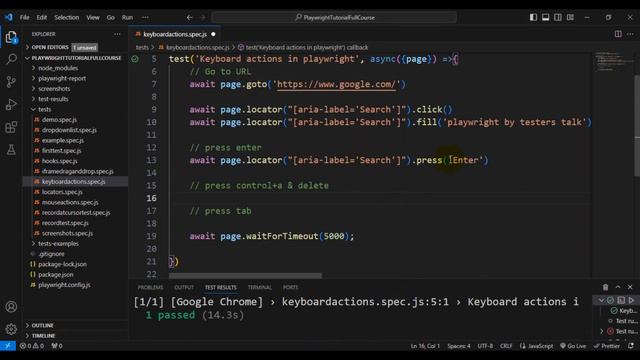The width and height of the screenshot is (640, 360).
Task: Open editor More Actions ellipsis
Action: 630,34
